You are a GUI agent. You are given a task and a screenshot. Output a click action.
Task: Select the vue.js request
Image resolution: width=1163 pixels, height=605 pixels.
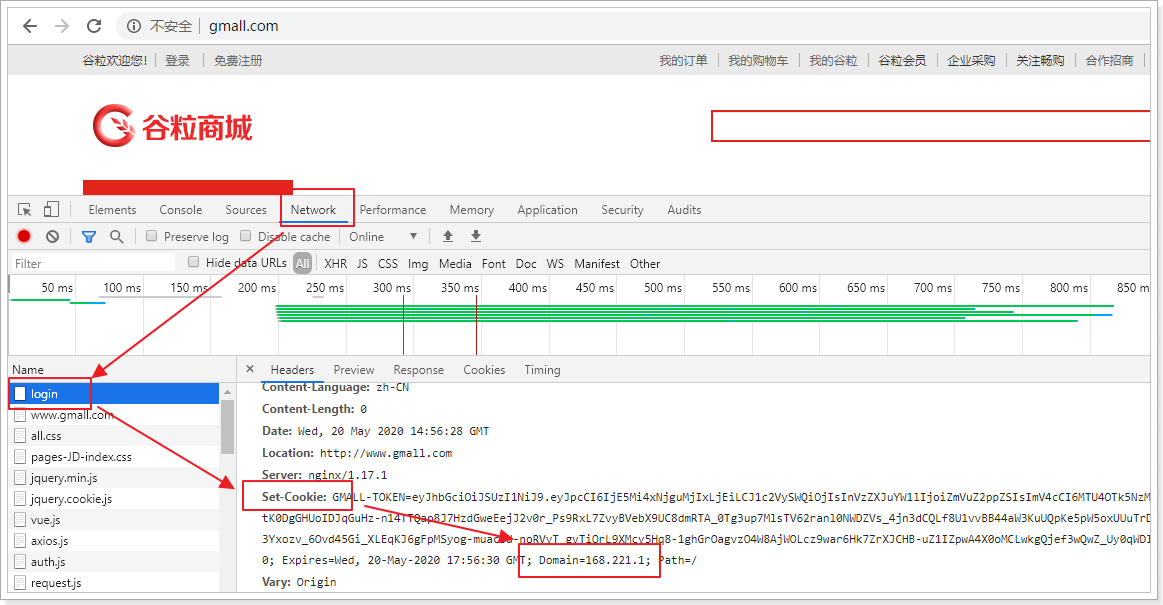tap(114, 520)
